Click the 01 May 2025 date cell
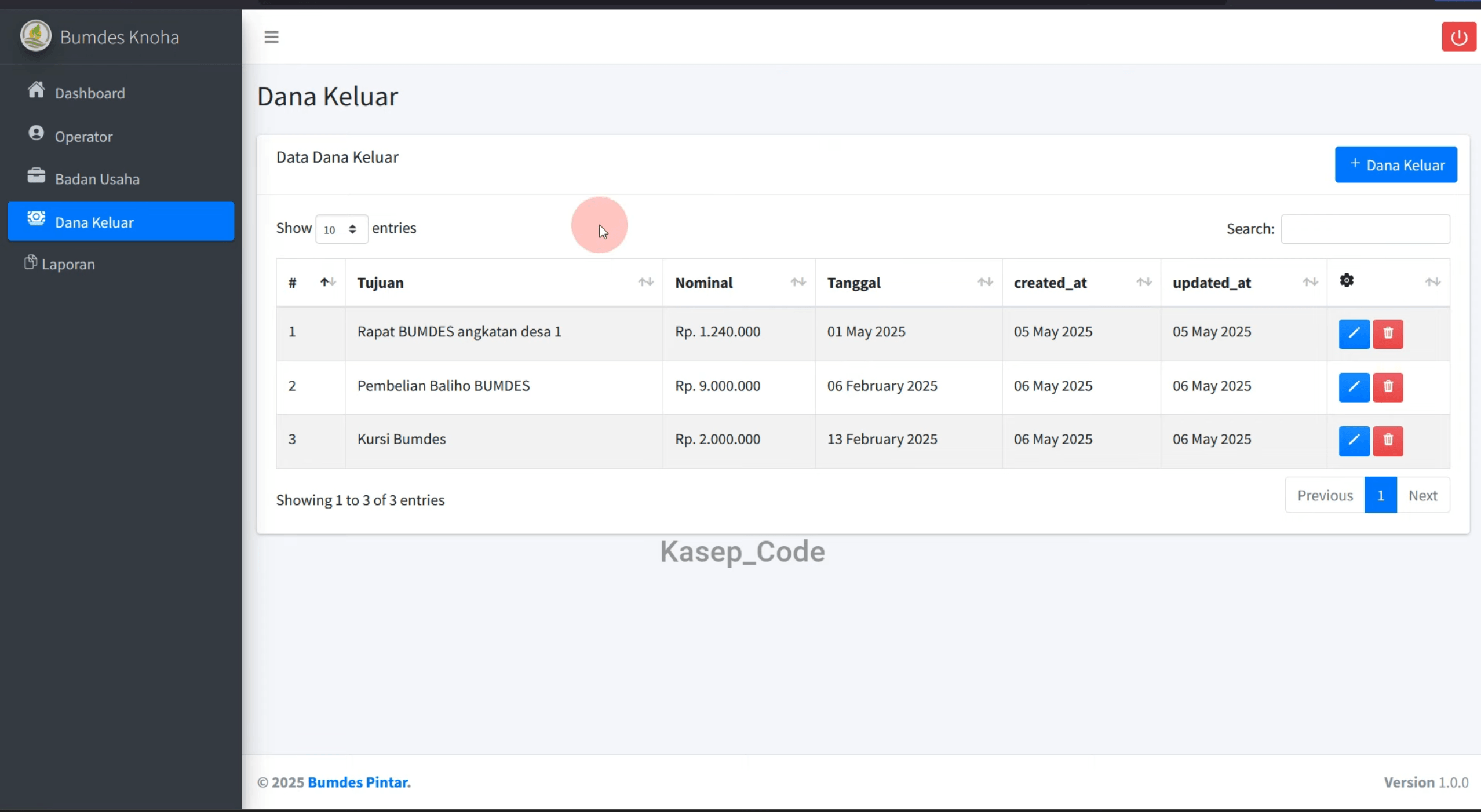Viewport: 1481px width, 812px height. point(909,334)
